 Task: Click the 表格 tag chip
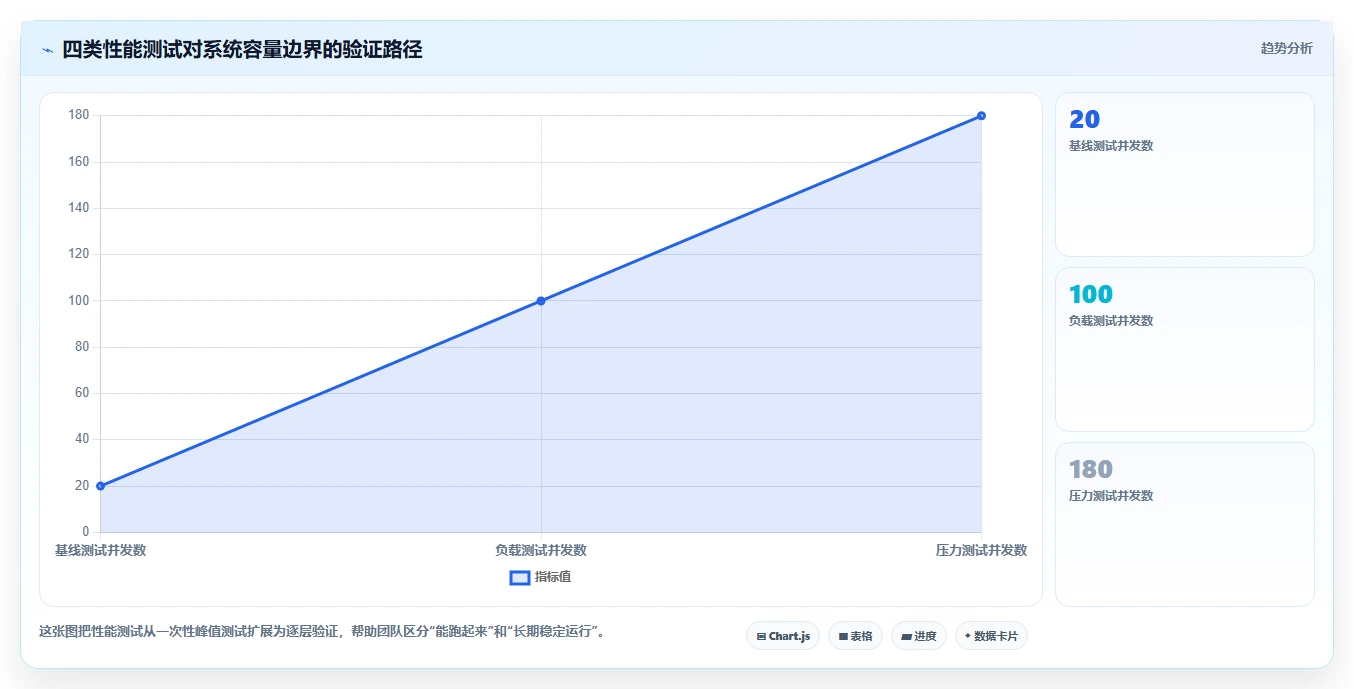click(x=855, y=636)
